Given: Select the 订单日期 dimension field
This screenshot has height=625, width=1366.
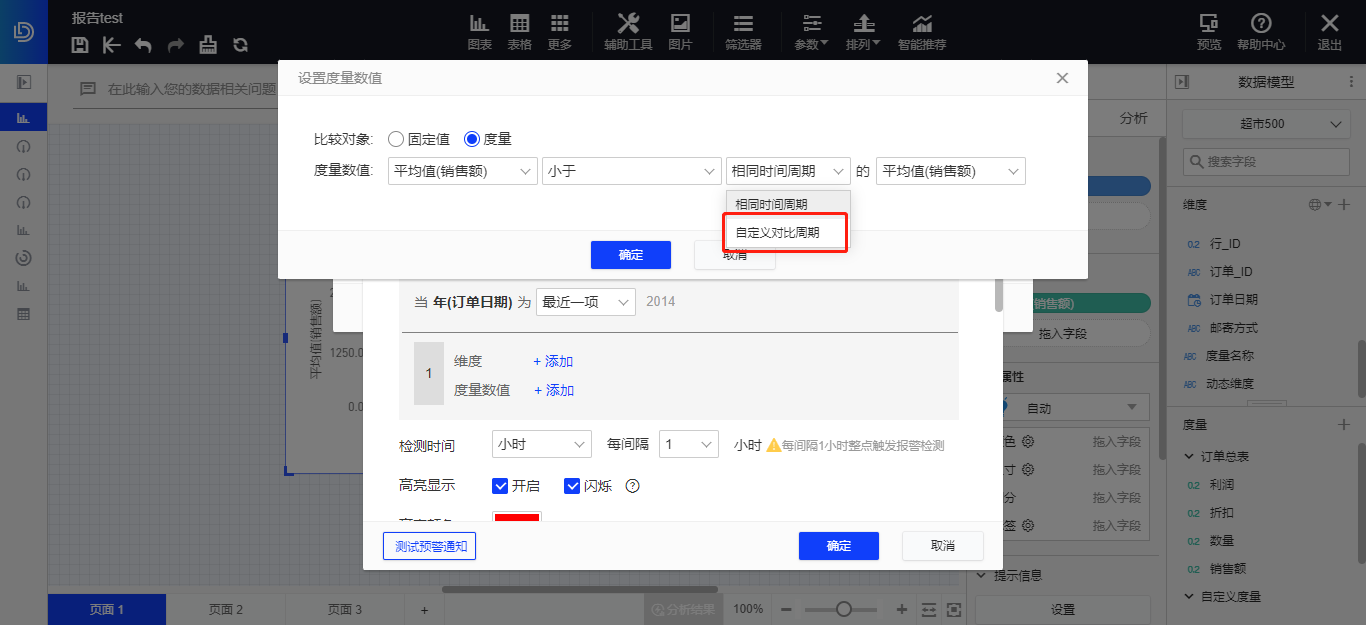Looking at the screenshot, I should click(1232, 299).
